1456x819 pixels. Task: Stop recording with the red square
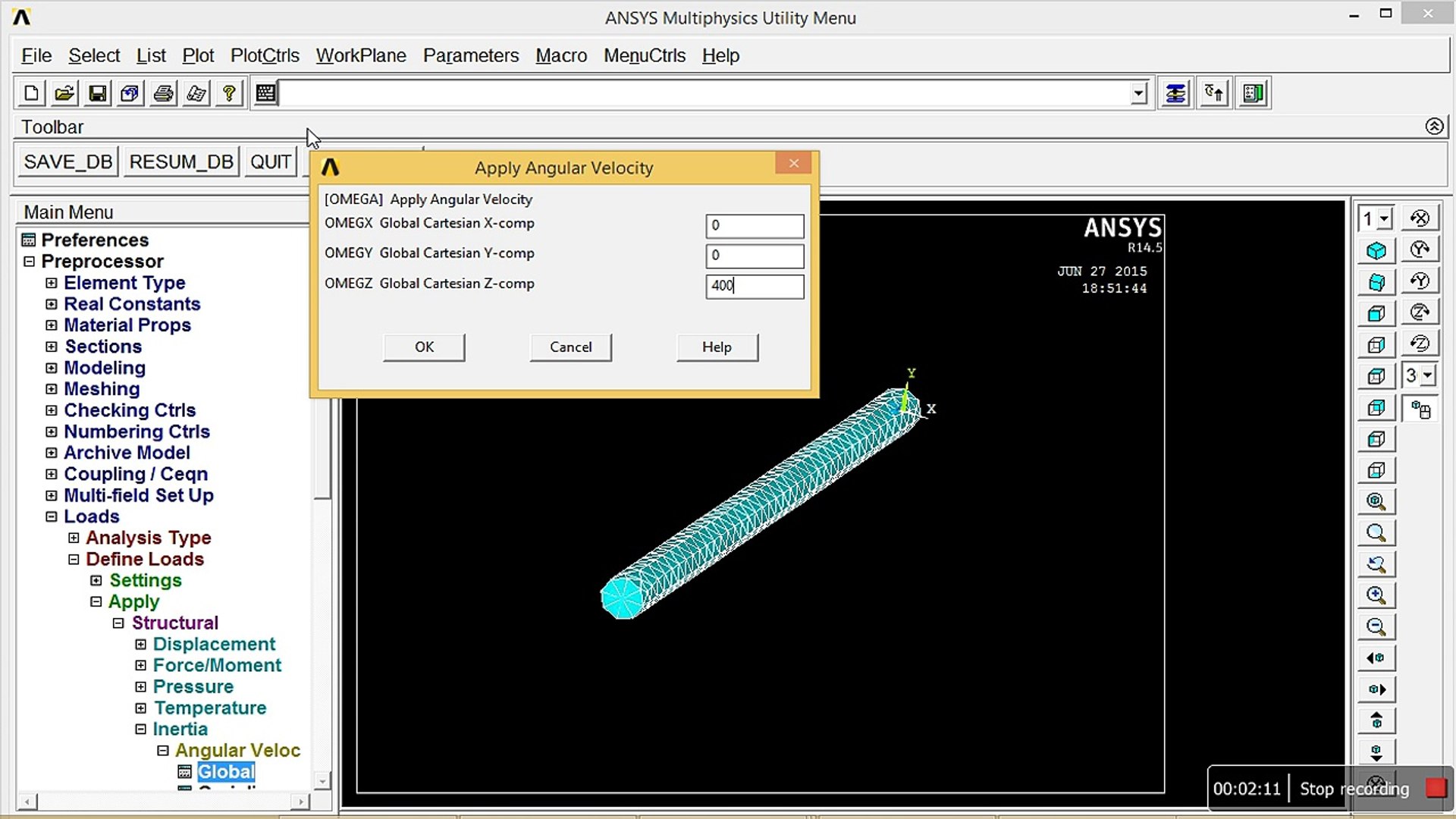(1435, 789)
